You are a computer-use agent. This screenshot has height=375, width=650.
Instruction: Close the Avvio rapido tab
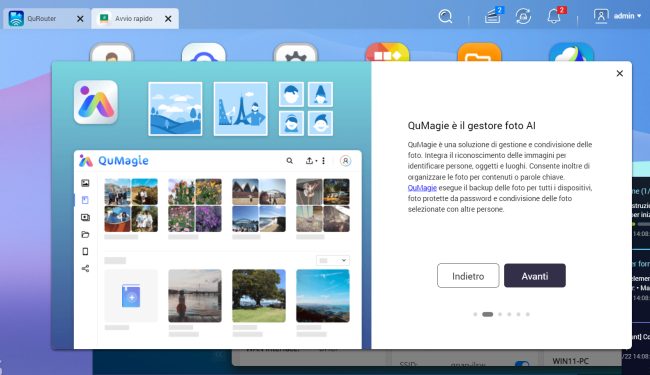[x=168, y=19]
